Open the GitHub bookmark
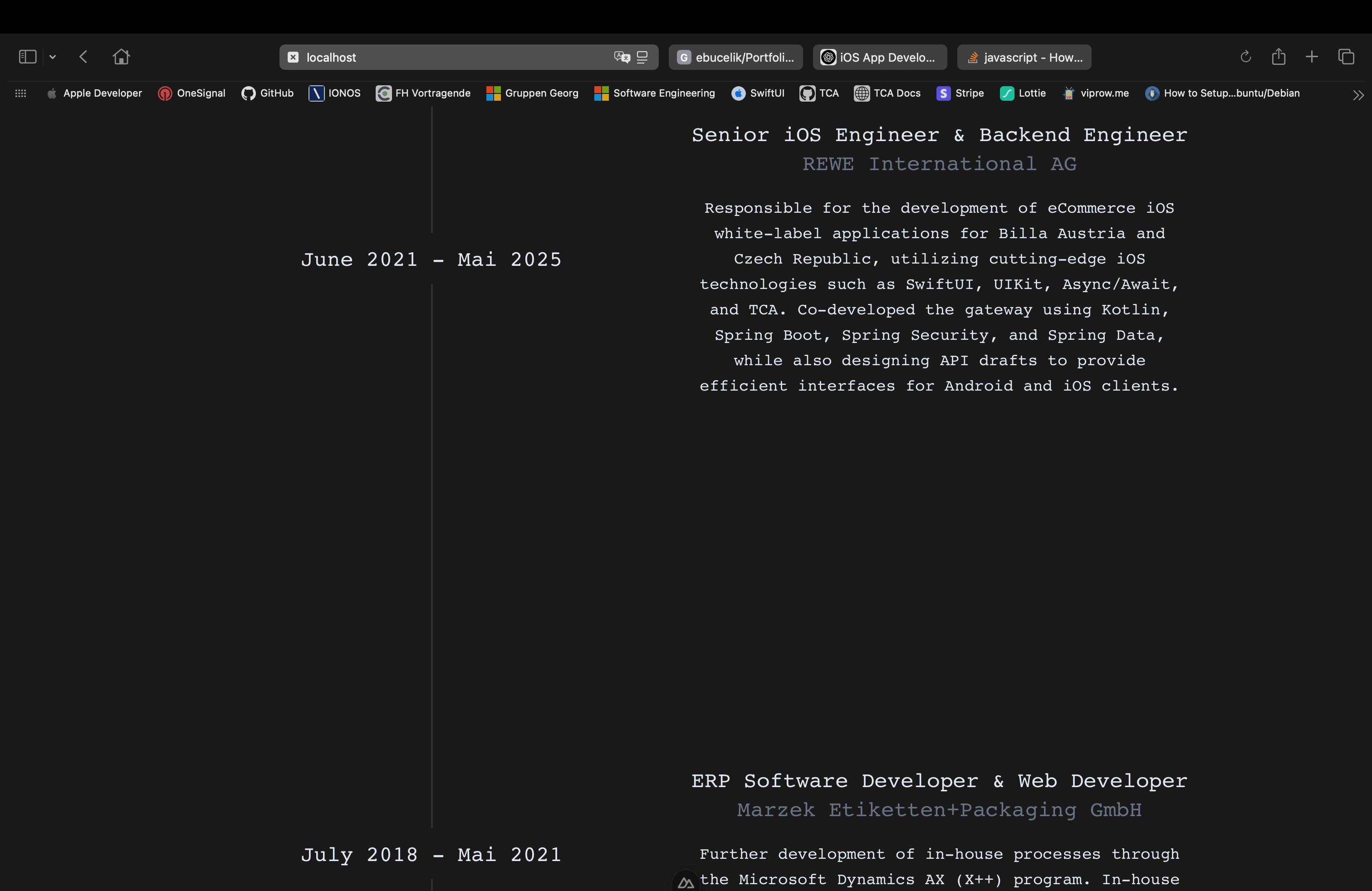Image resolution: width=1372 pixels, height=891 pixels. pyautogui.click(x=268, y=93)
